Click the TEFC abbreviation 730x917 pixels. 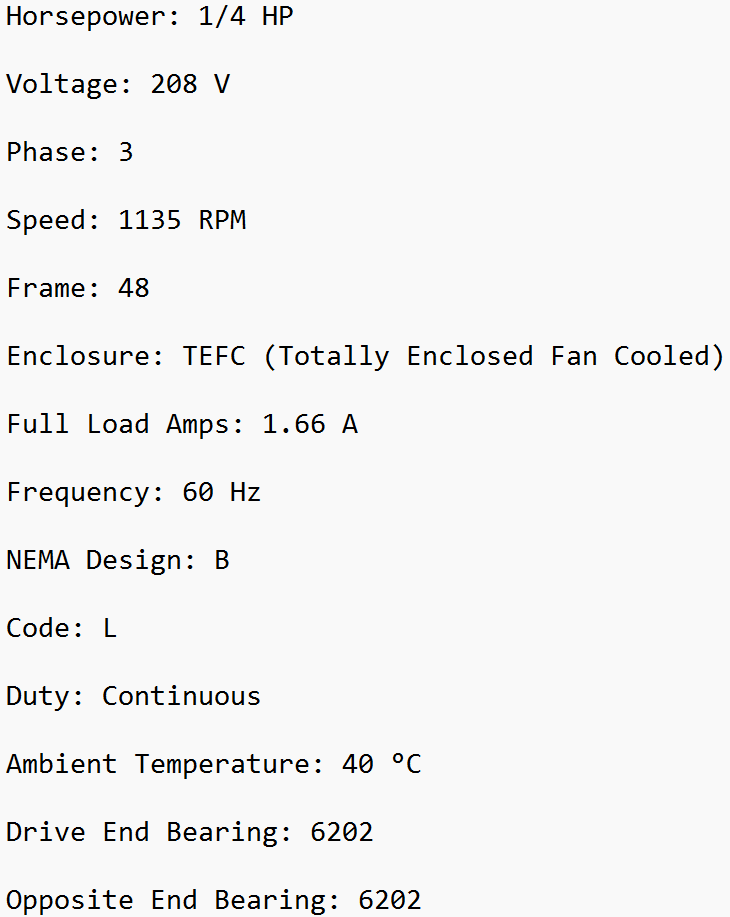tap(213, 356)
